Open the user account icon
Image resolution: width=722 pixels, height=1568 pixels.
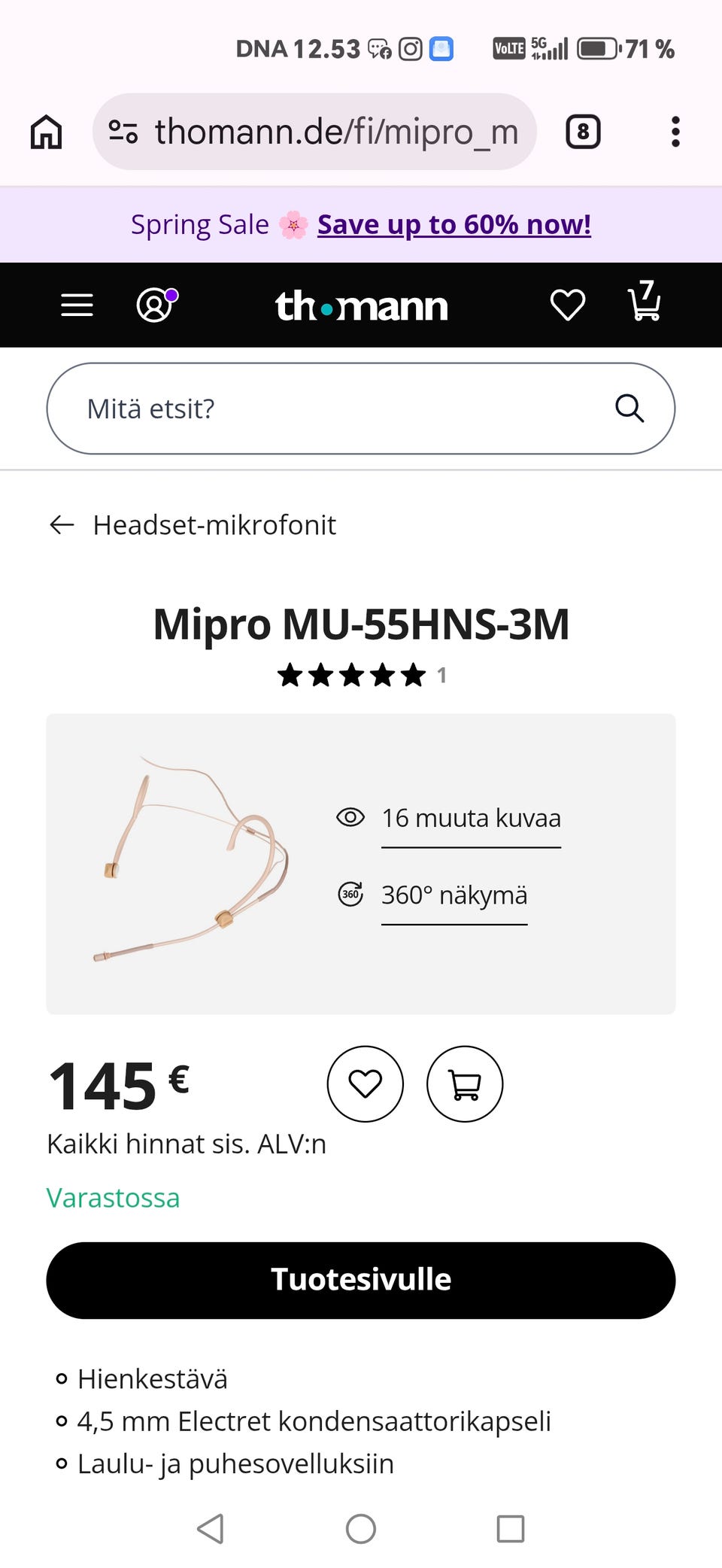pyautogui.click(x=156, y=305)
